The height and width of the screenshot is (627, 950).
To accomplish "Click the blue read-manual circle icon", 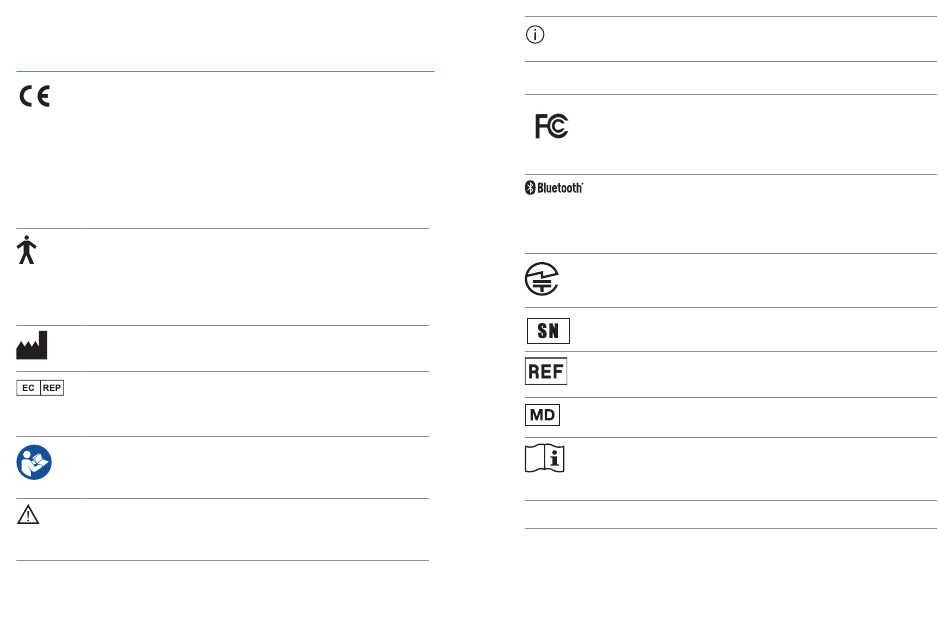I will [34, 462].
